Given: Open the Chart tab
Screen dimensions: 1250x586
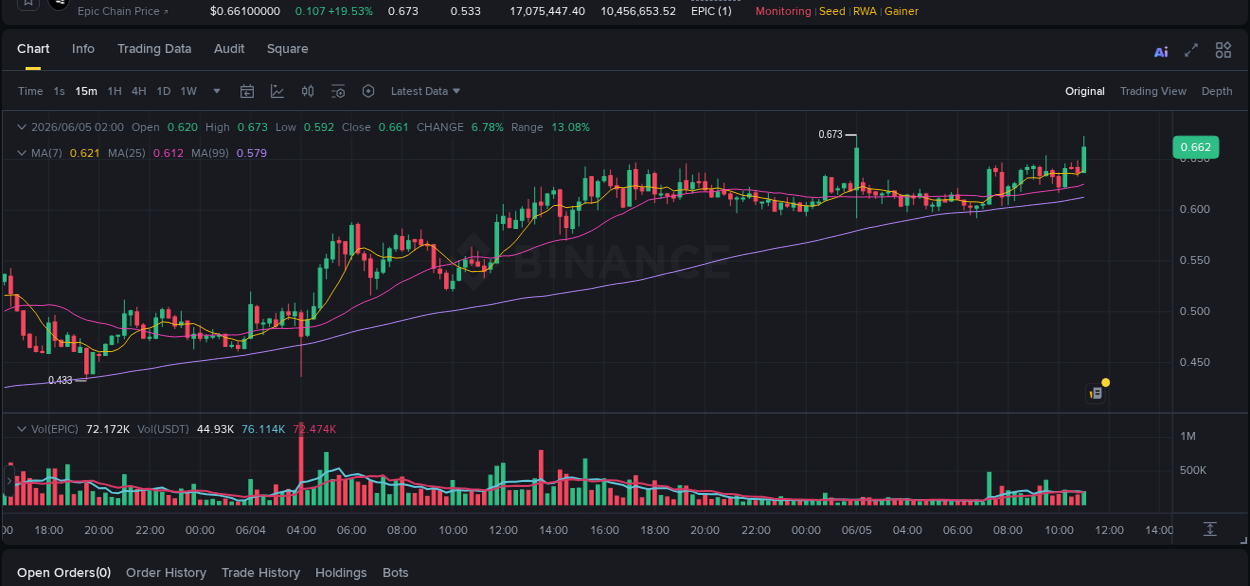Looking at the screenshot, I should pos(33,49).
